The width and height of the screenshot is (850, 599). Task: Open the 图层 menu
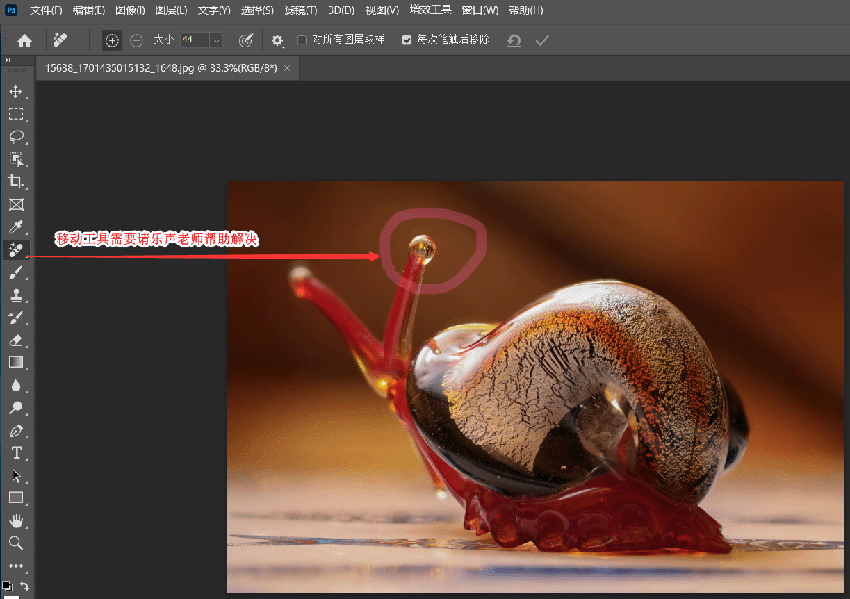click(171, 10)
